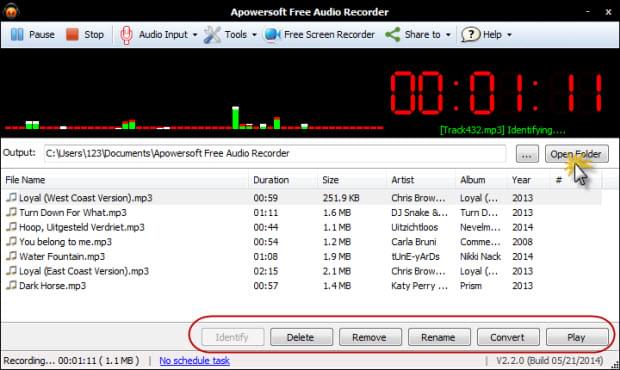Click music note icon beside You belong to me.mp3
Viewport: 620px width, 370px height.
tap(11, 241)
